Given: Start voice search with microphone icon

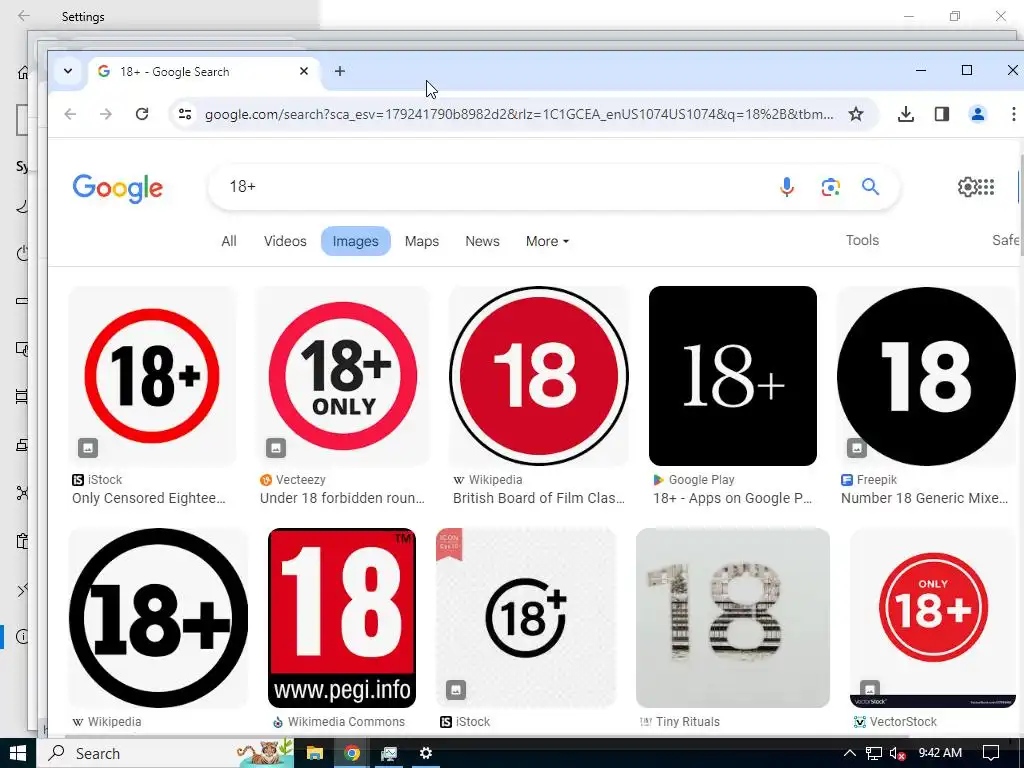Looking at the screenshot, I should coord(787,187).
